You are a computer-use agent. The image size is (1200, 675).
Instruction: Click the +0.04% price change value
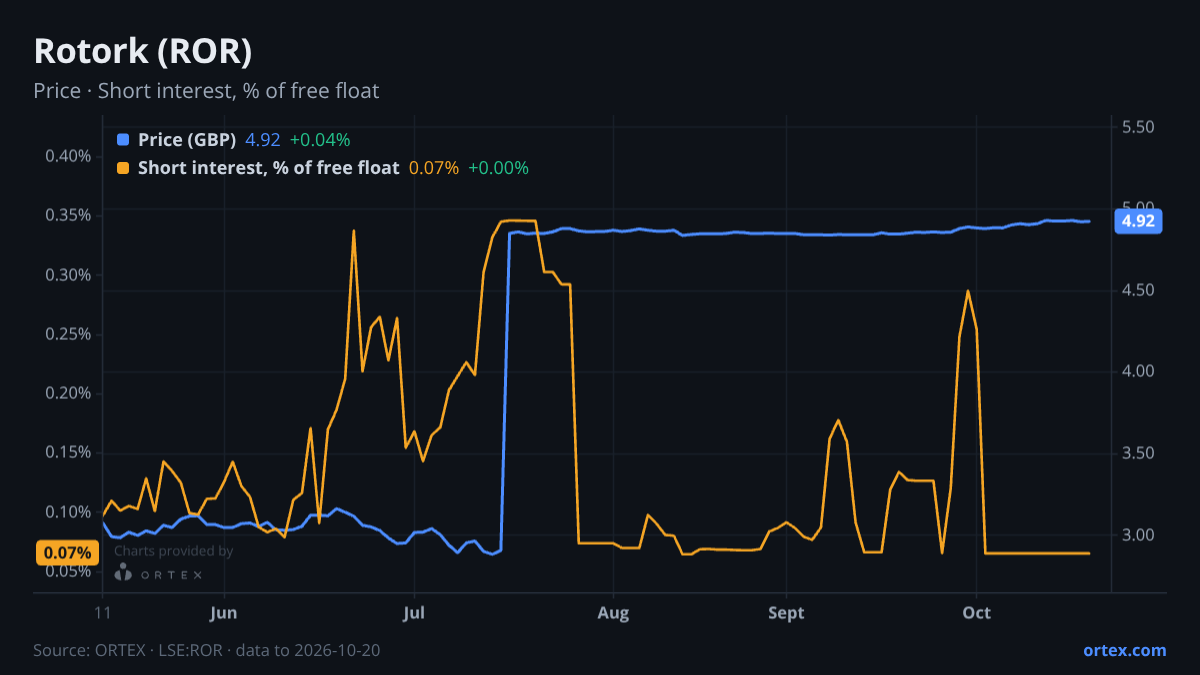pyautogui.click(x=320, y=140)
